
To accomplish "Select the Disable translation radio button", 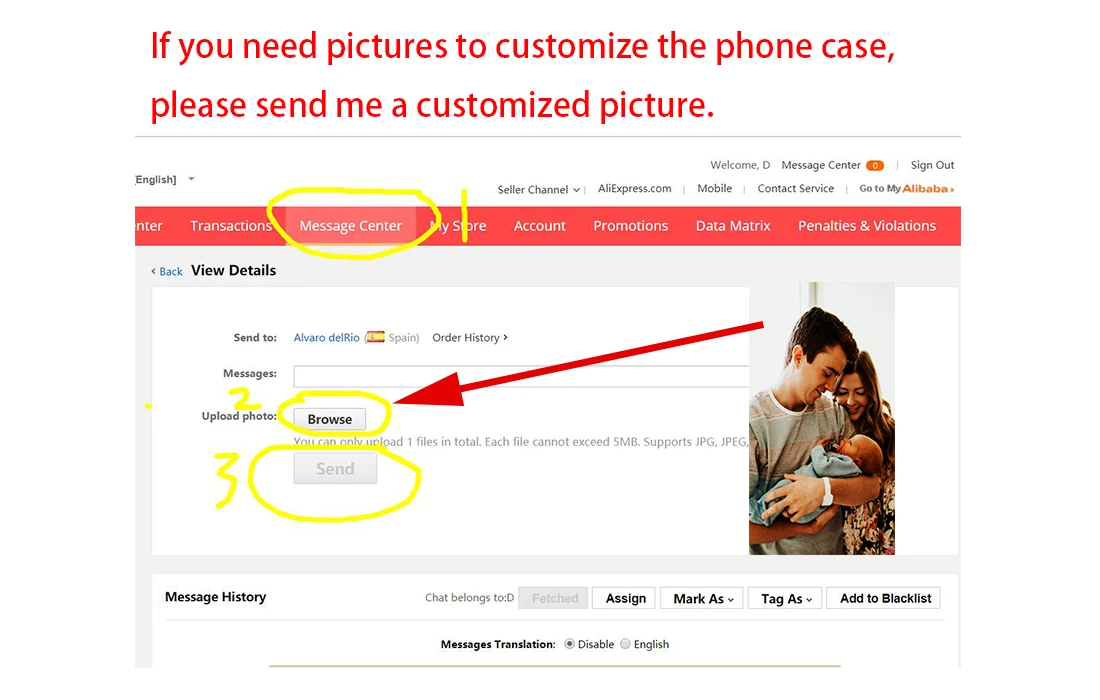I will pyautogui.click(x=570, y=644).
